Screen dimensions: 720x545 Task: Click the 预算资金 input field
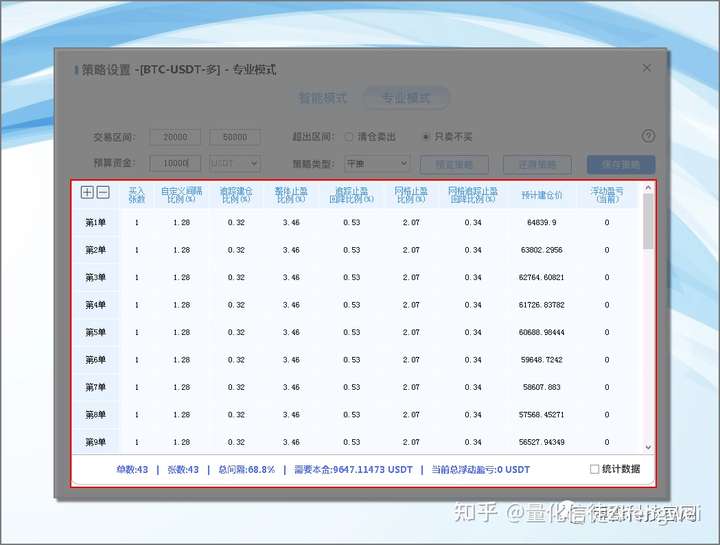(x=175, y=163)
